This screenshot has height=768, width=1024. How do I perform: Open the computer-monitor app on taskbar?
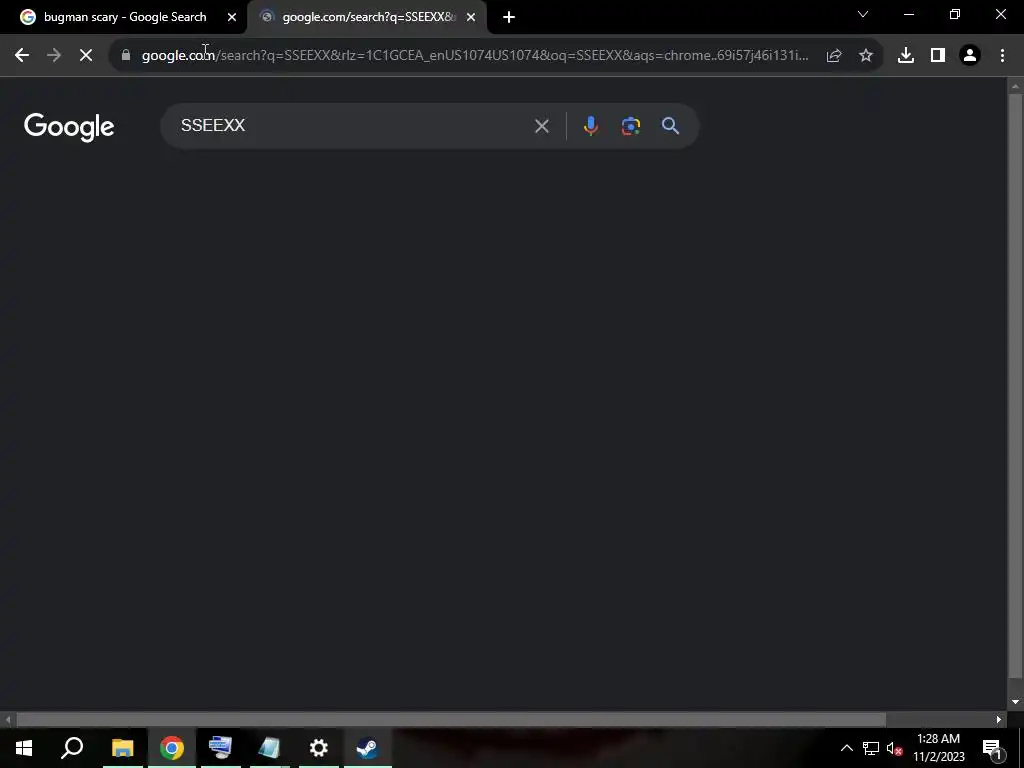[x=220, y=748]
